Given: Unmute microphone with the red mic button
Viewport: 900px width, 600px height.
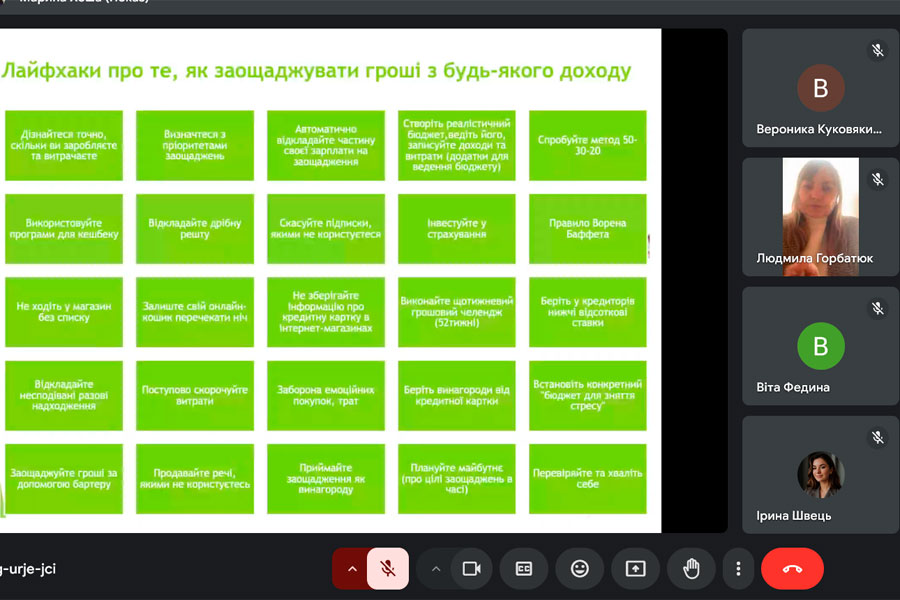Looking at the screenshot, I should click(x=388, y=568).
